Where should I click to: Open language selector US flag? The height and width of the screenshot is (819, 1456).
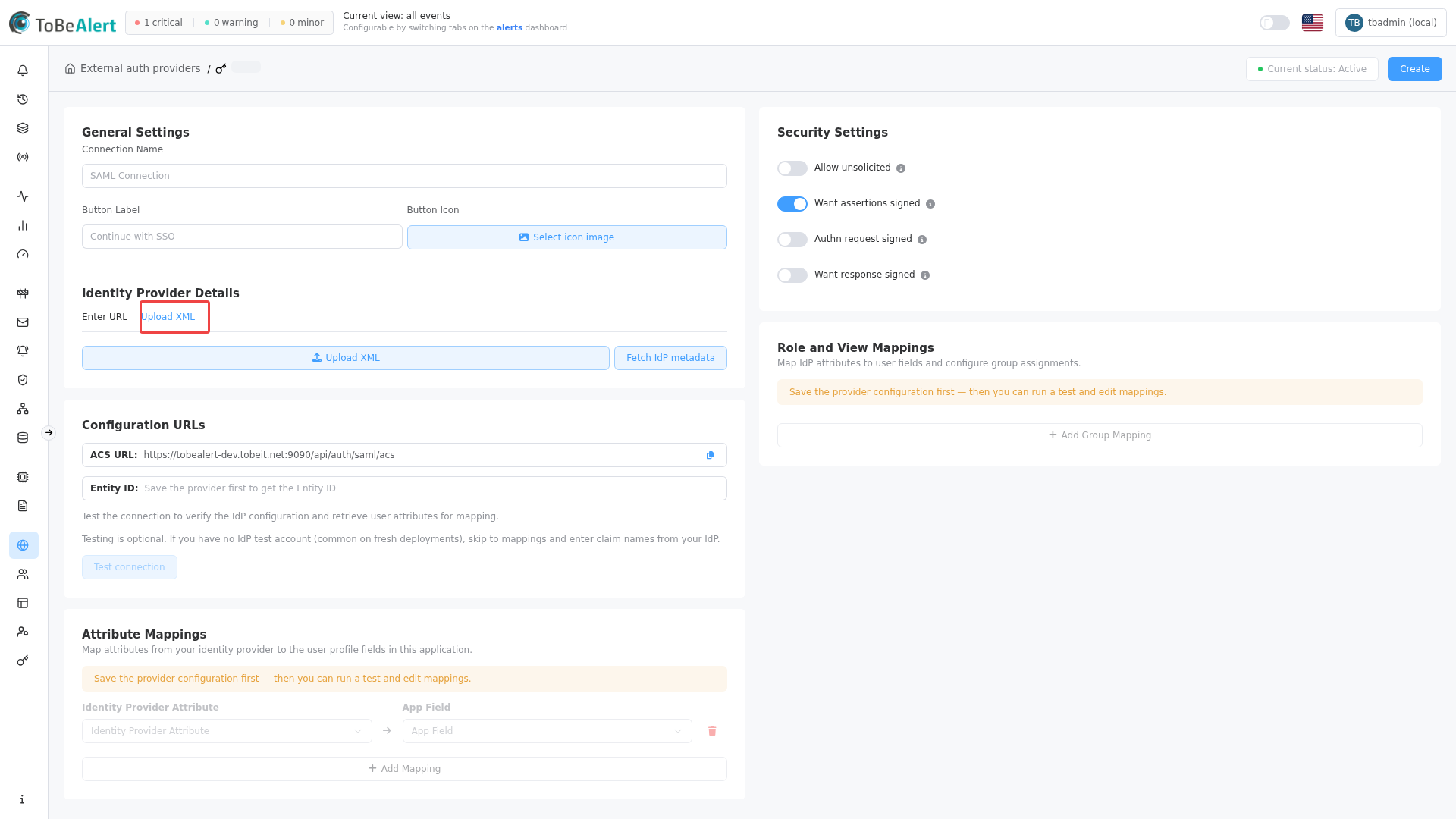[1313, 23]
